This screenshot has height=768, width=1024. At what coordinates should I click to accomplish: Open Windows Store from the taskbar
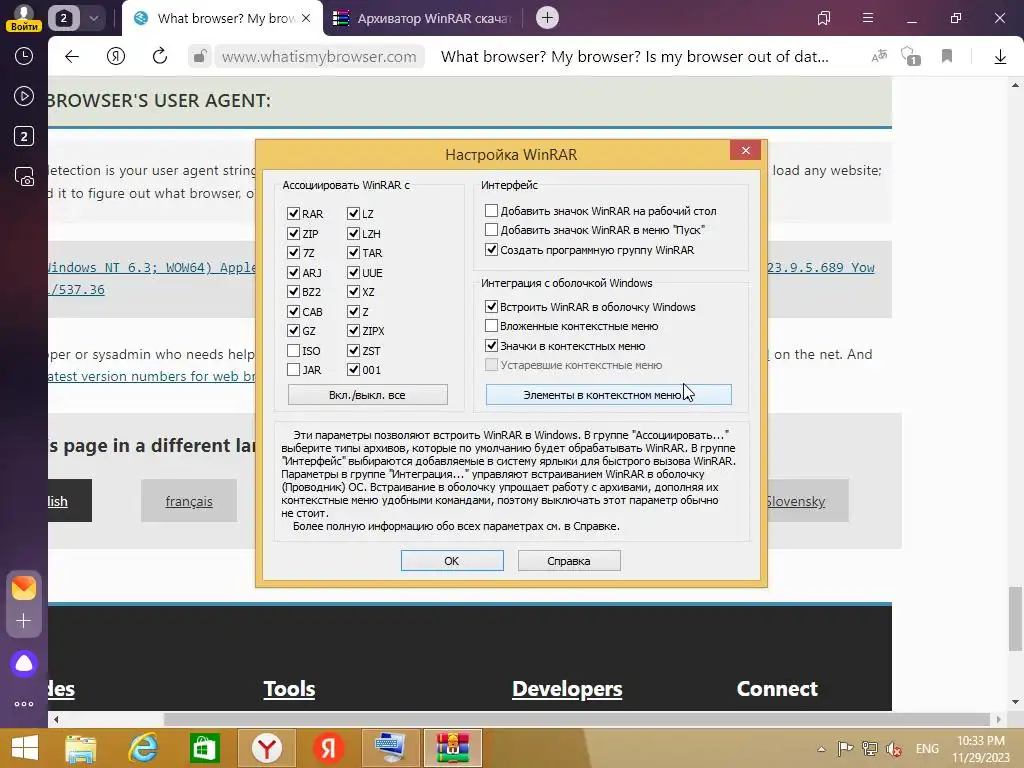coord(204,748)
